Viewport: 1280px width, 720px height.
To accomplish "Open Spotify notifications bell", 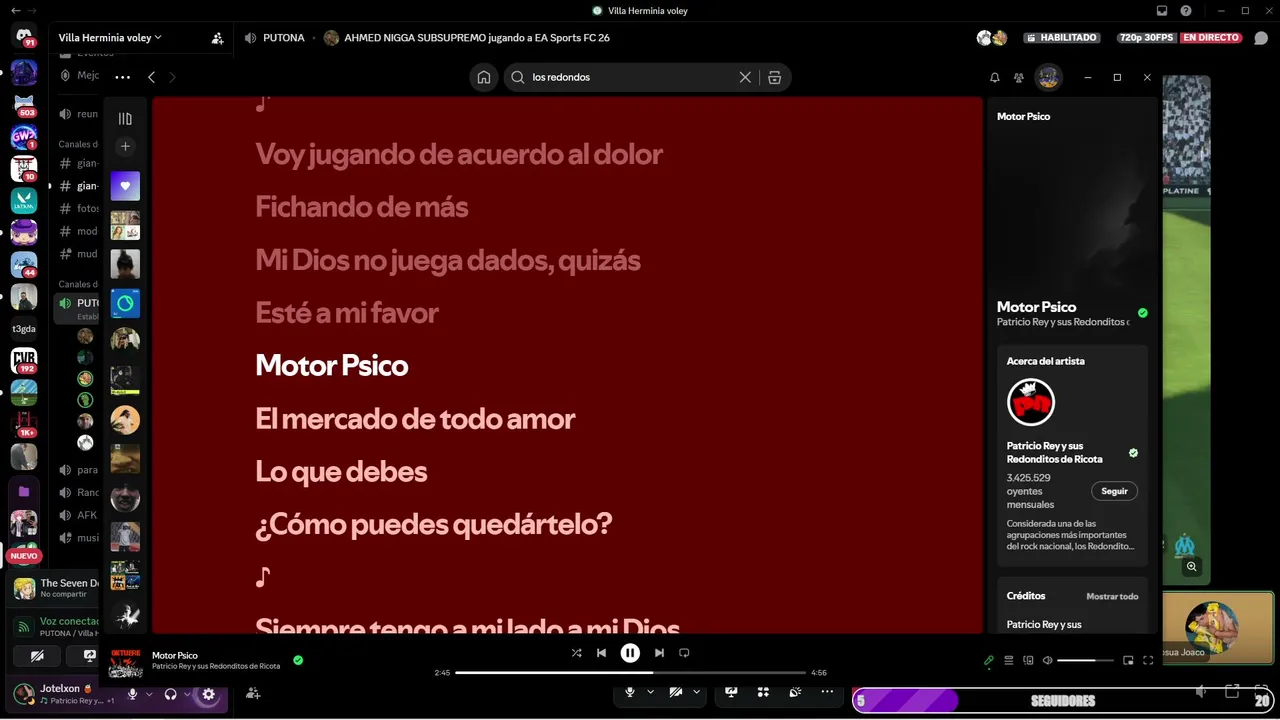I will (x=995, y=77).
